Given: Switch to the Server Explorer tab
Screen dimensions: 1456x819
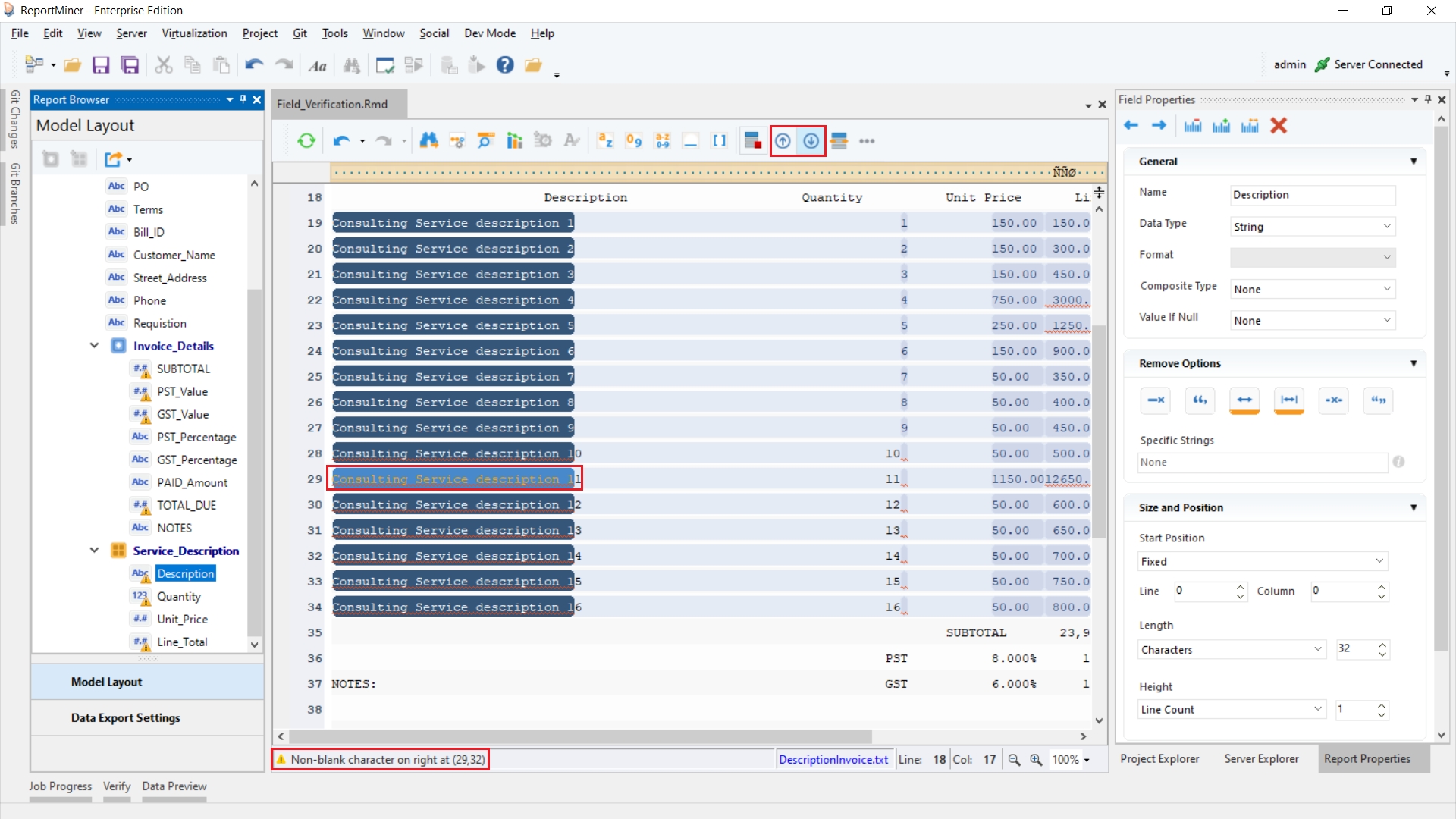Looking at the screenshot, I should (1261, 758).
